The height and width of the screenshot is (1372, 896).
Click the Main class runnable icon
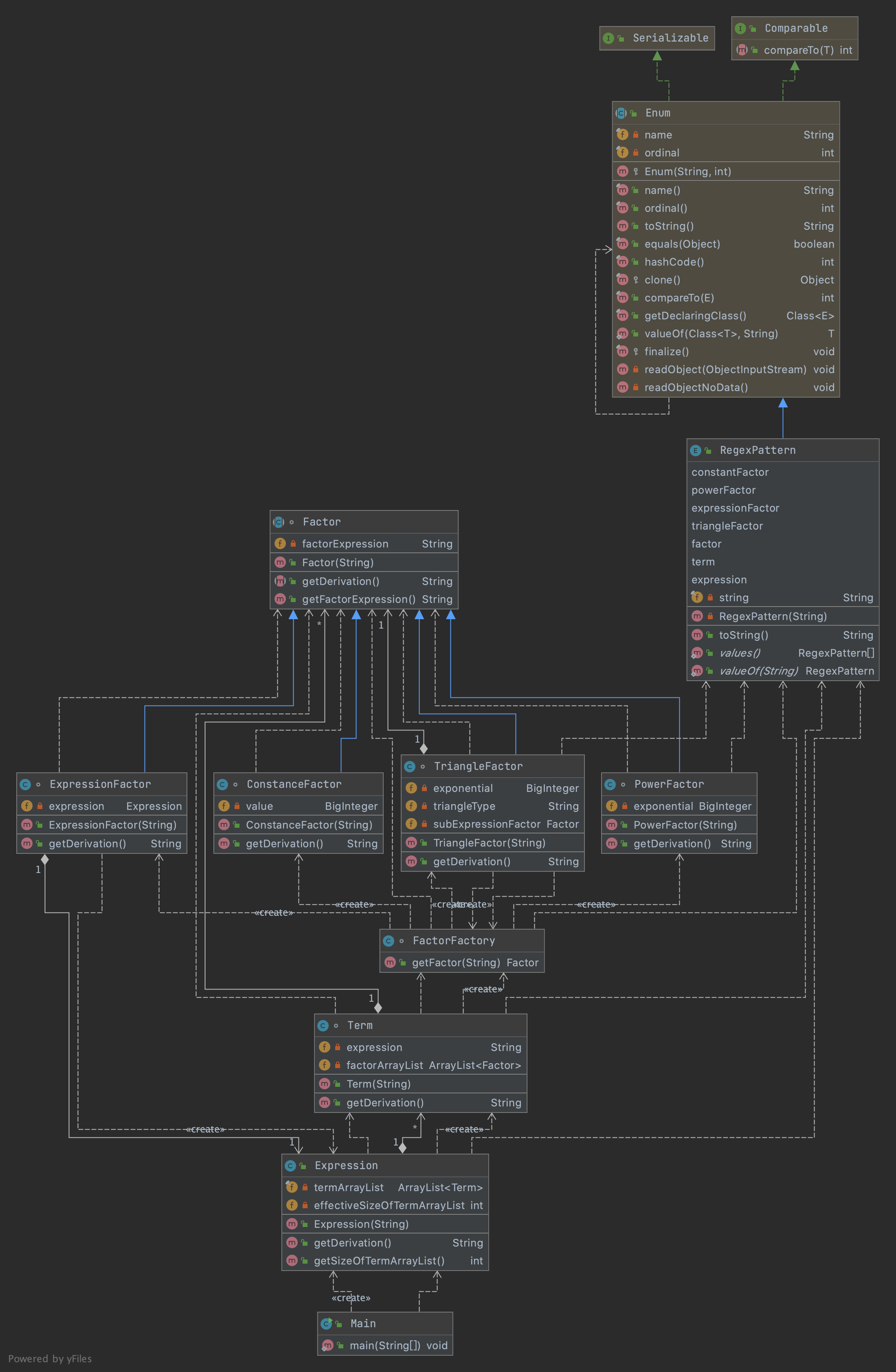pyautogui.click(x=326, y=1323)
